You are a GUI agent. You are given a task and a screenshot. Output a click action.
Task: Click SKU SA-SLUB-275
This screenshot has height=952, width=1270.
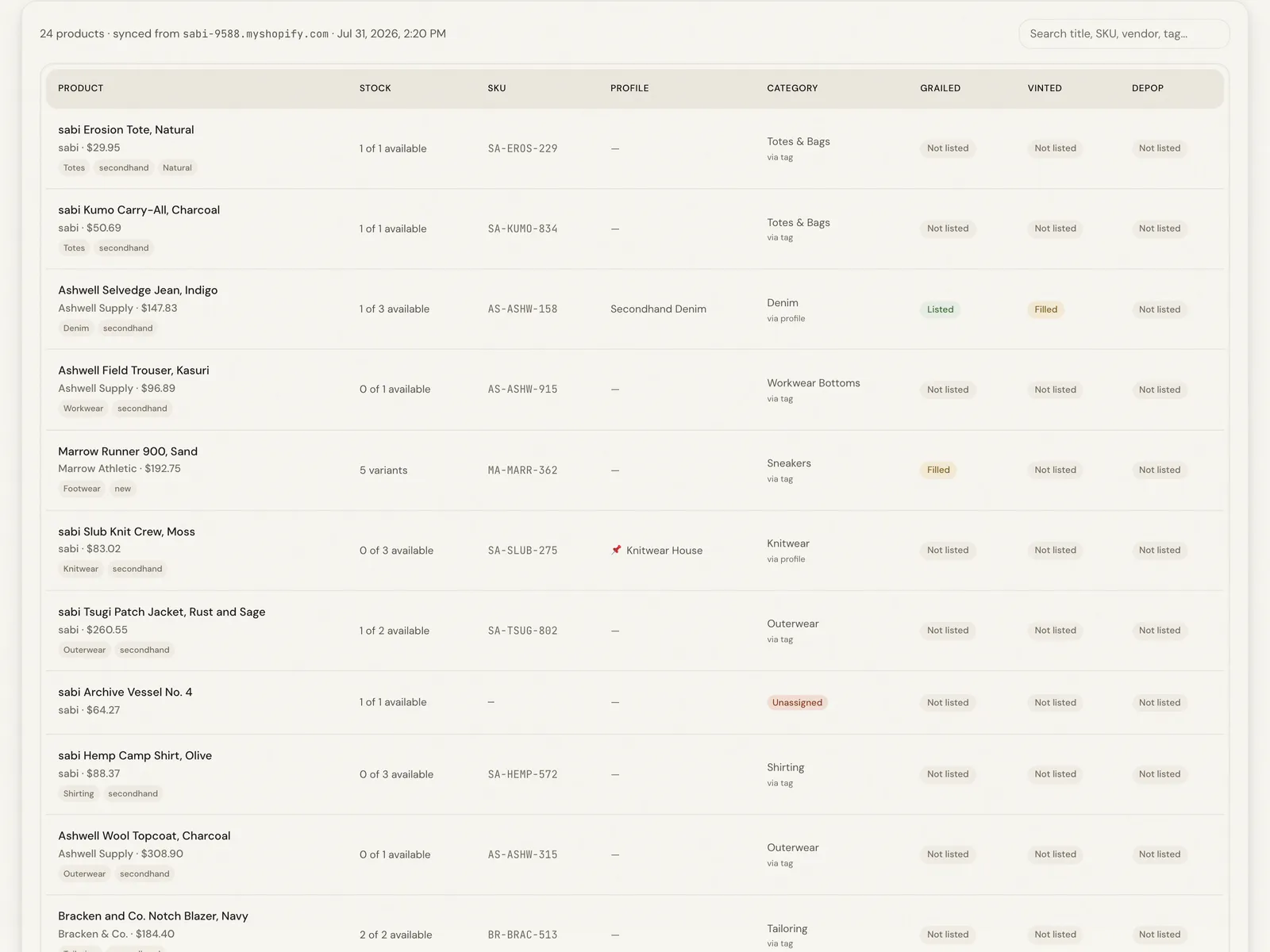coord(522,550)
